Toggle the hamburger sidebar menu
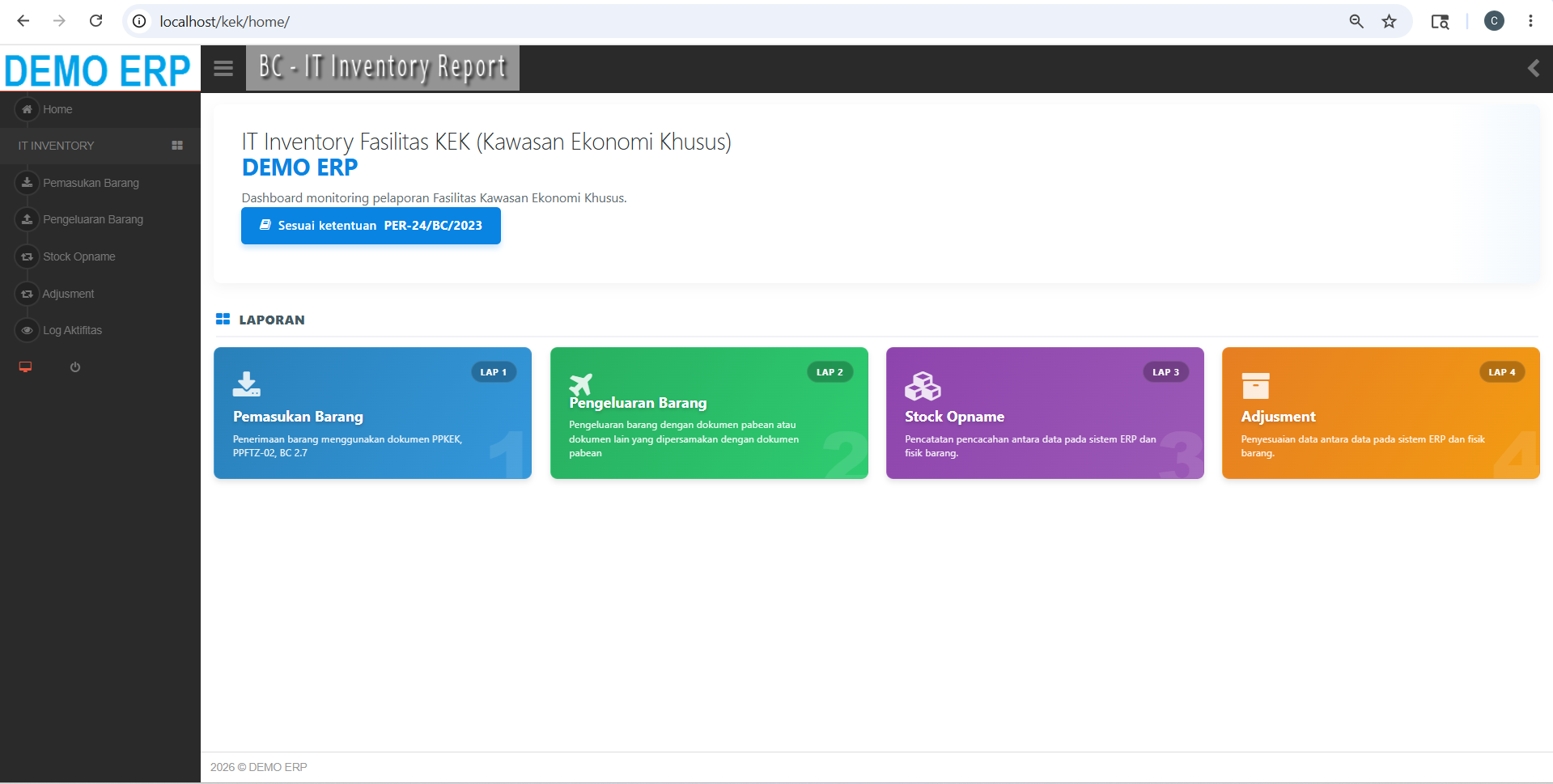This screenshot has width=1553, height=784. [223, 69]
